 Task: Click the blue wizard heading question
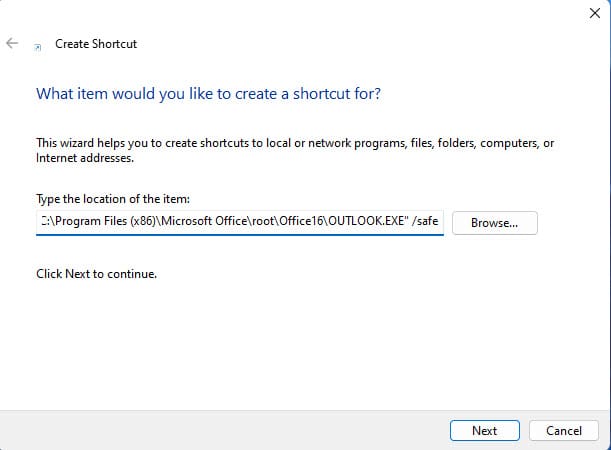[208, 94]
